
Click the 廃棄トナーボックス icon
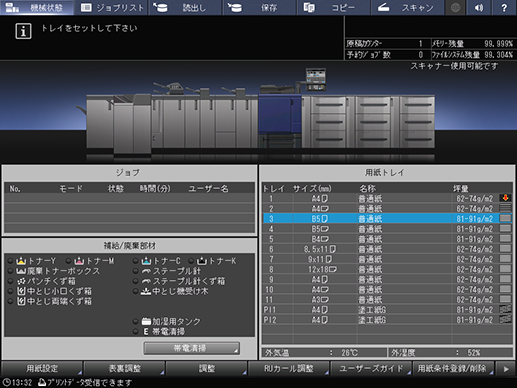tap(21, 271)
